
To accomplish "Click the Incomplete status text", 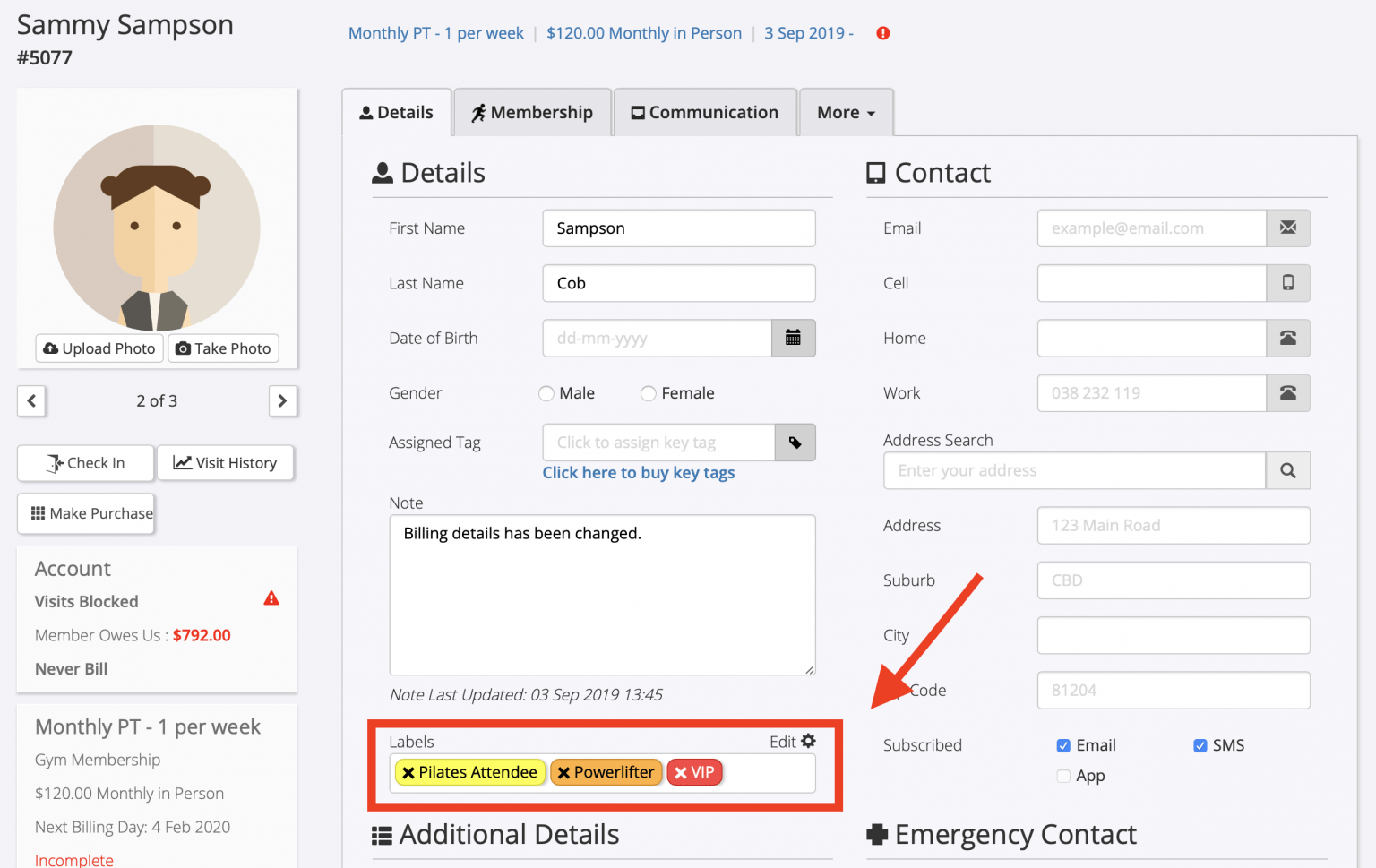I will click(x=74, y=860).
